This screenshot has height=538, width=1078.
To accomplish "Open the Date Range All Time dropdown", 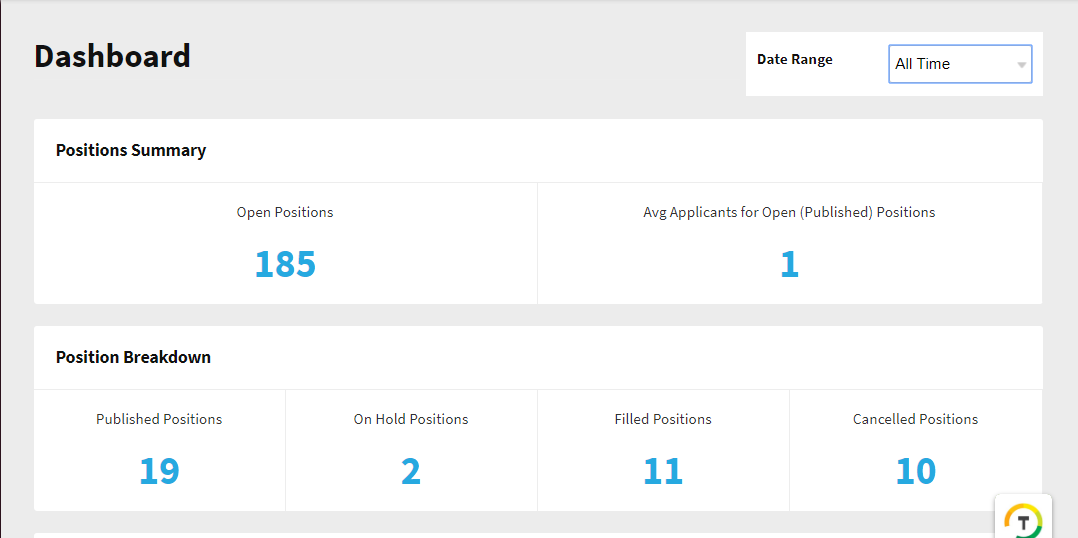I will click(x=960, y=64).
